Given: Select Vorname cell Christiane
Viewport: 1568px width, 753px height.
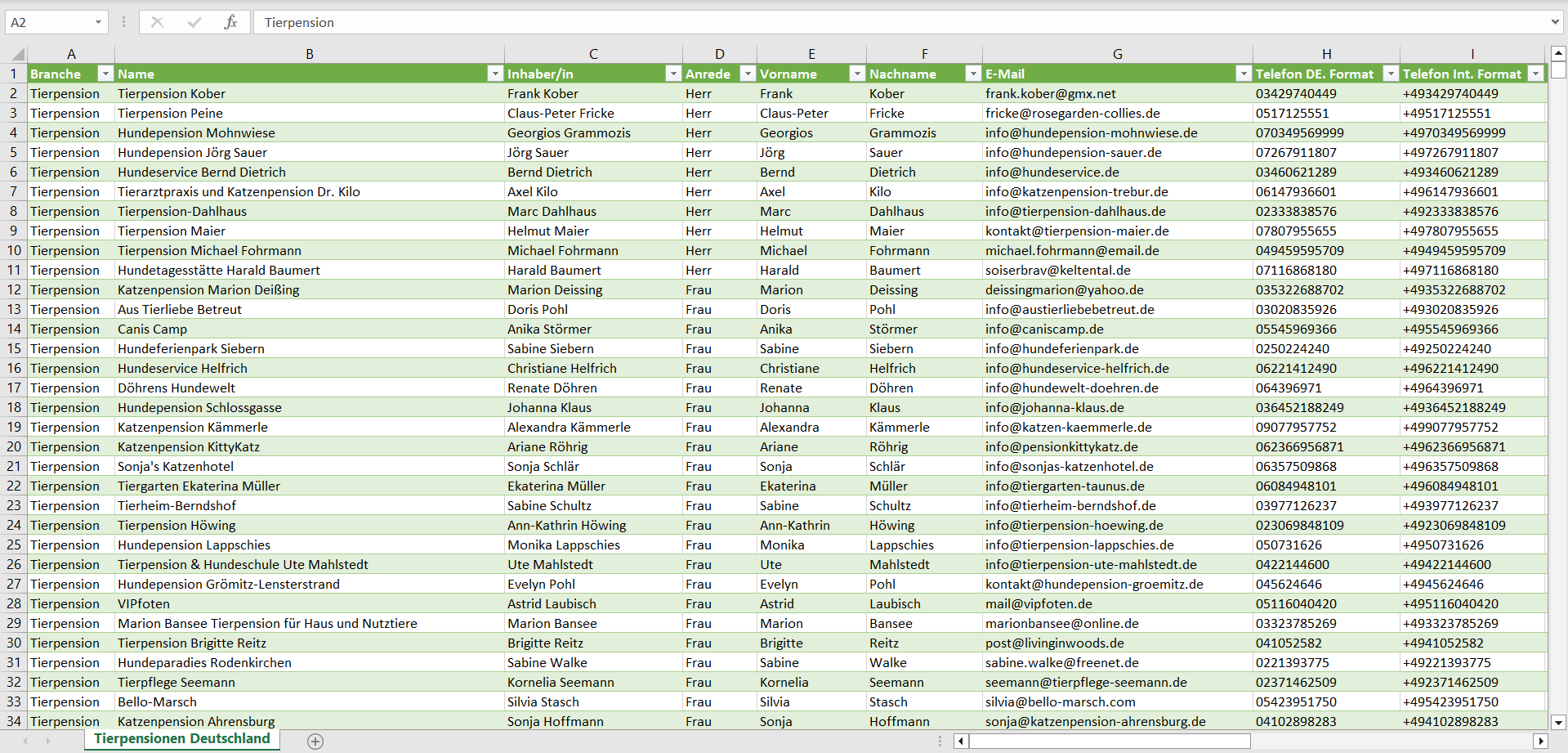Looking at the screenshot, I should coord(811,368).
